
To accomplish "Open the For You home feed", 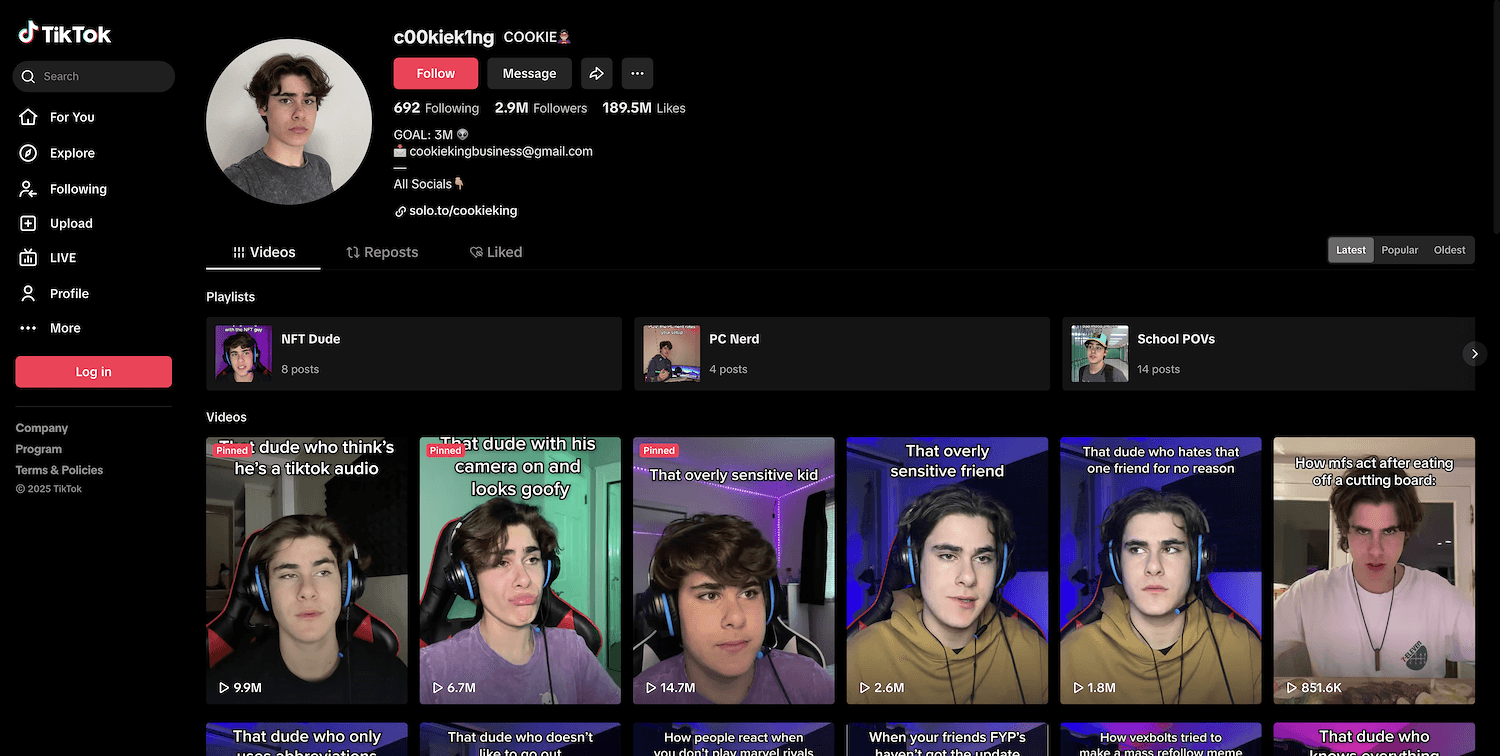I will coord(71,117).
